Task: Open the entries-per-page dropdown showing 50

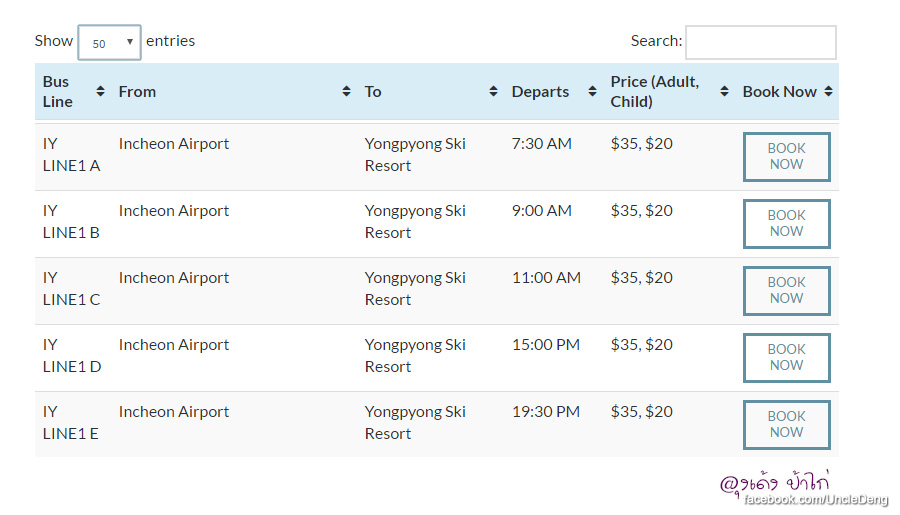Action: tap(109, 43)
